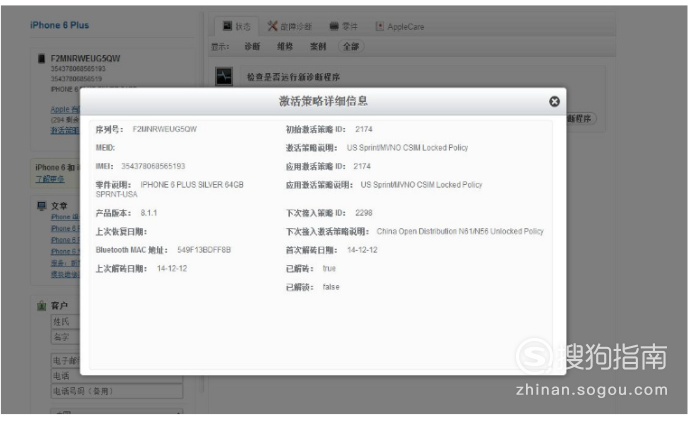692x424 pixels.
Task: Click the 产品版本 value 8.1.1
Action: 149,213
